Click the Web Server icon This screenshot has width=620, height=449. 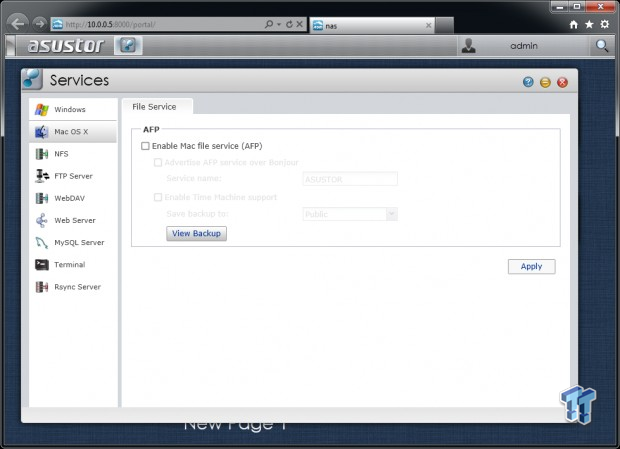click(x=42, y=220)
